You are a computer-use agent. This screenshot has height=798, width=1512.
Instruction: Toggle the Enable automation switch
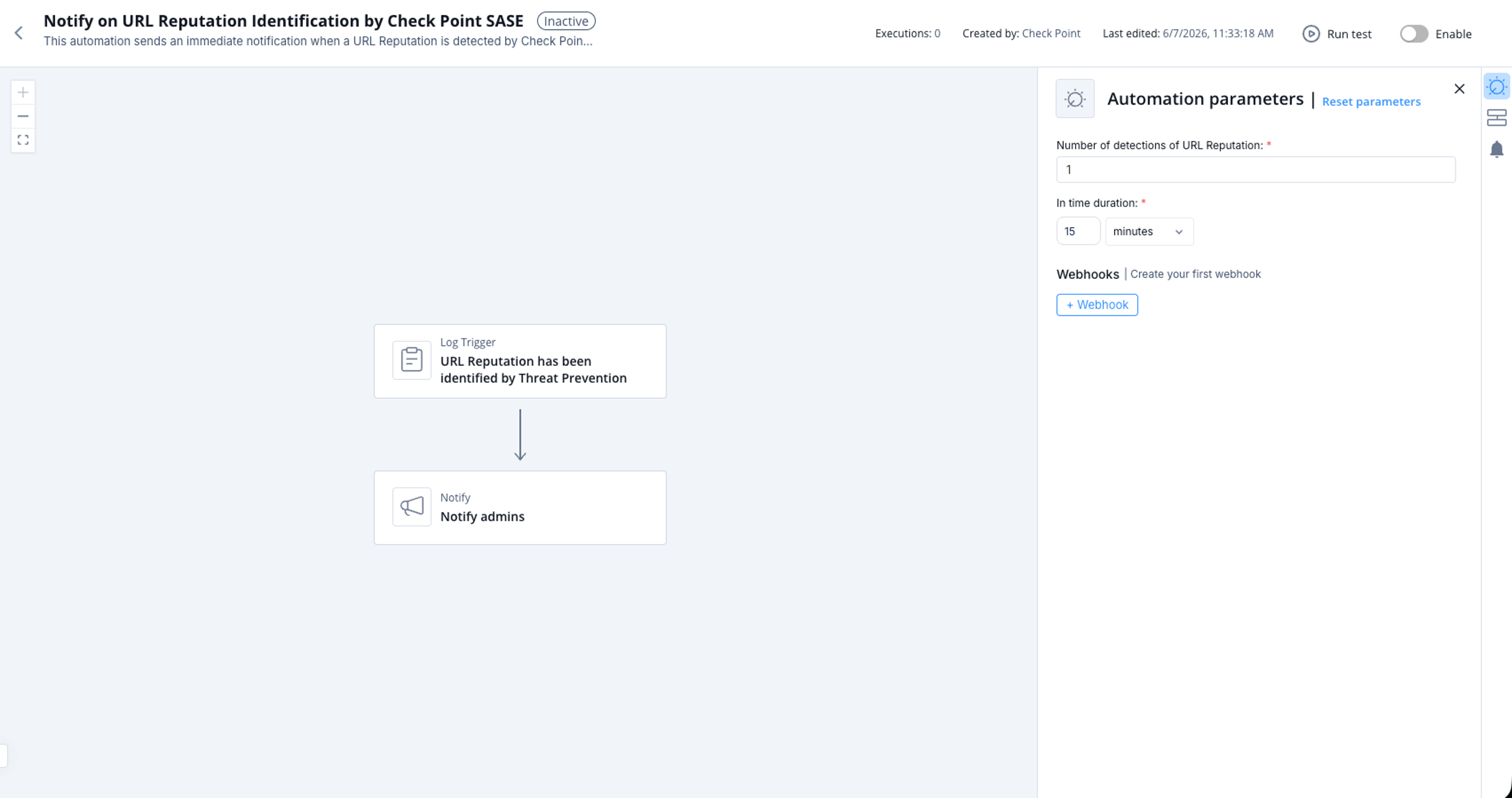1413,34
